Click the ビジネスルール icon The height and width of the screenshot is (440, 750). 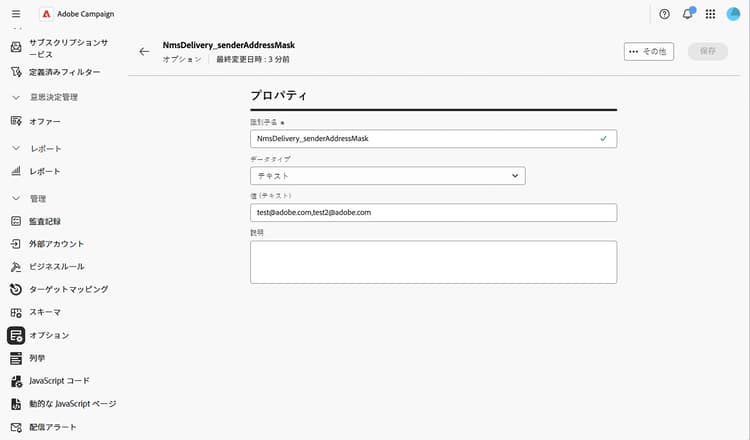pos(16,266)
